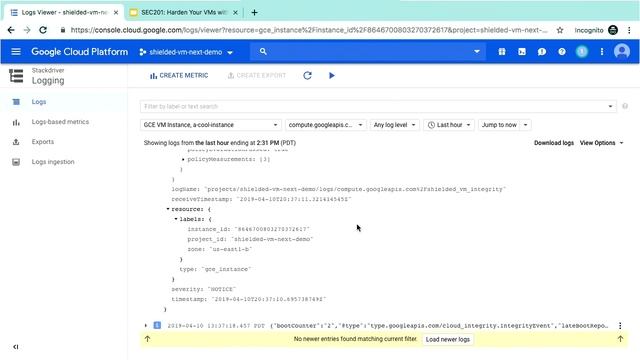
Task: Start streaming logs with play icon
Action: point(332,76)
